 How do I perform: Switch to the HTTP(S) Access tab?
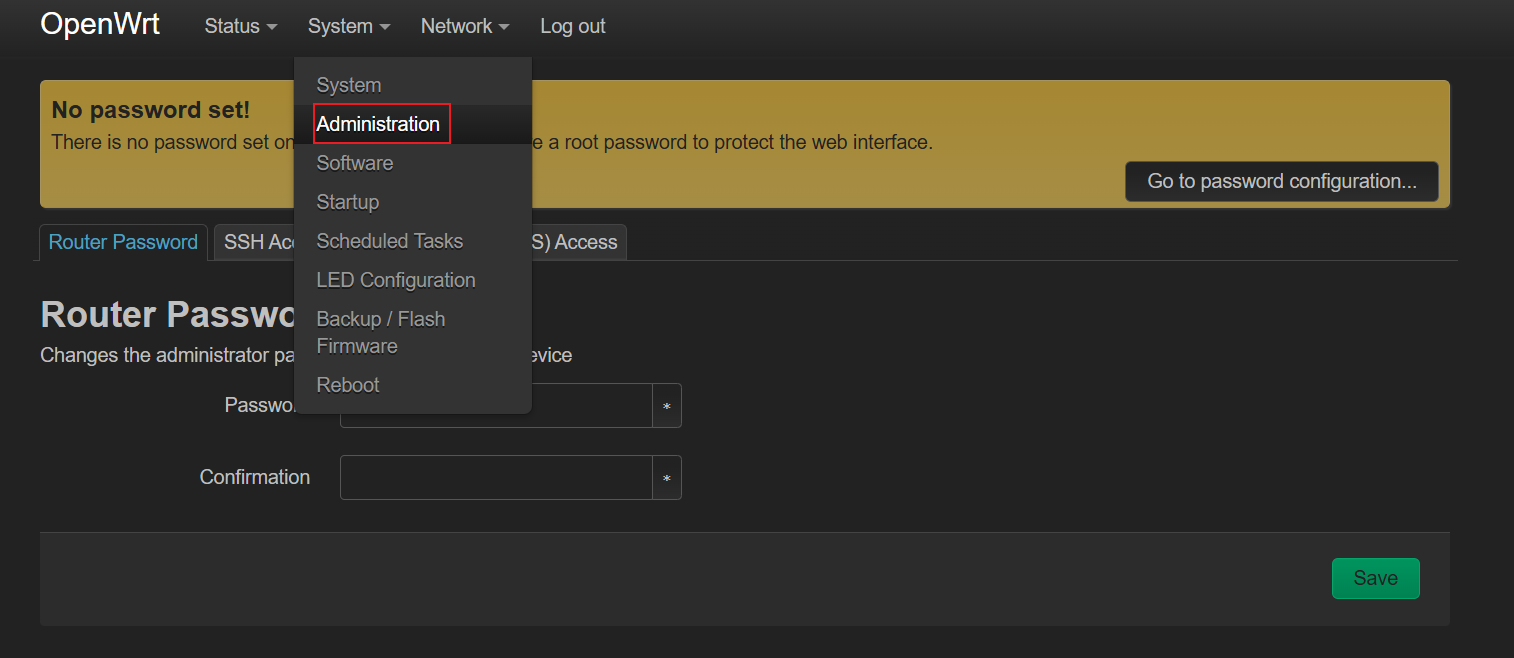pyautogui.click(x=580, y=243)
